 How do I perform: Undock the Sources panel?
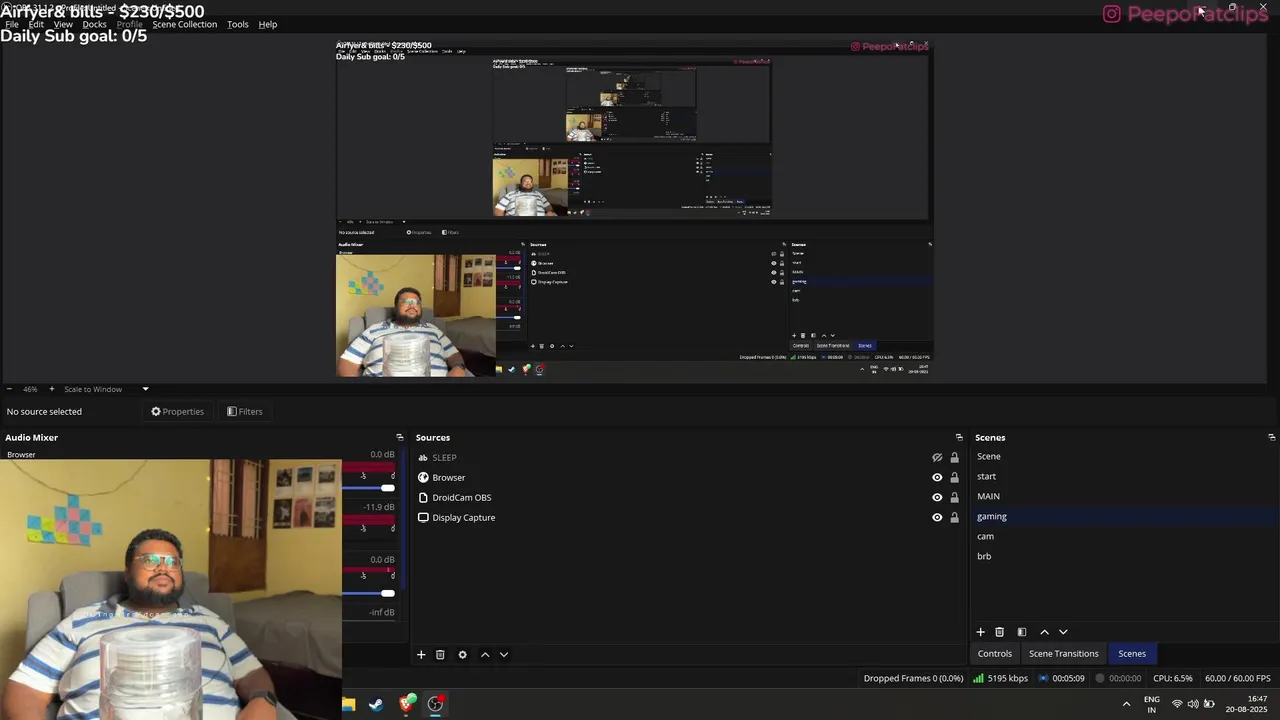point(959,438)
